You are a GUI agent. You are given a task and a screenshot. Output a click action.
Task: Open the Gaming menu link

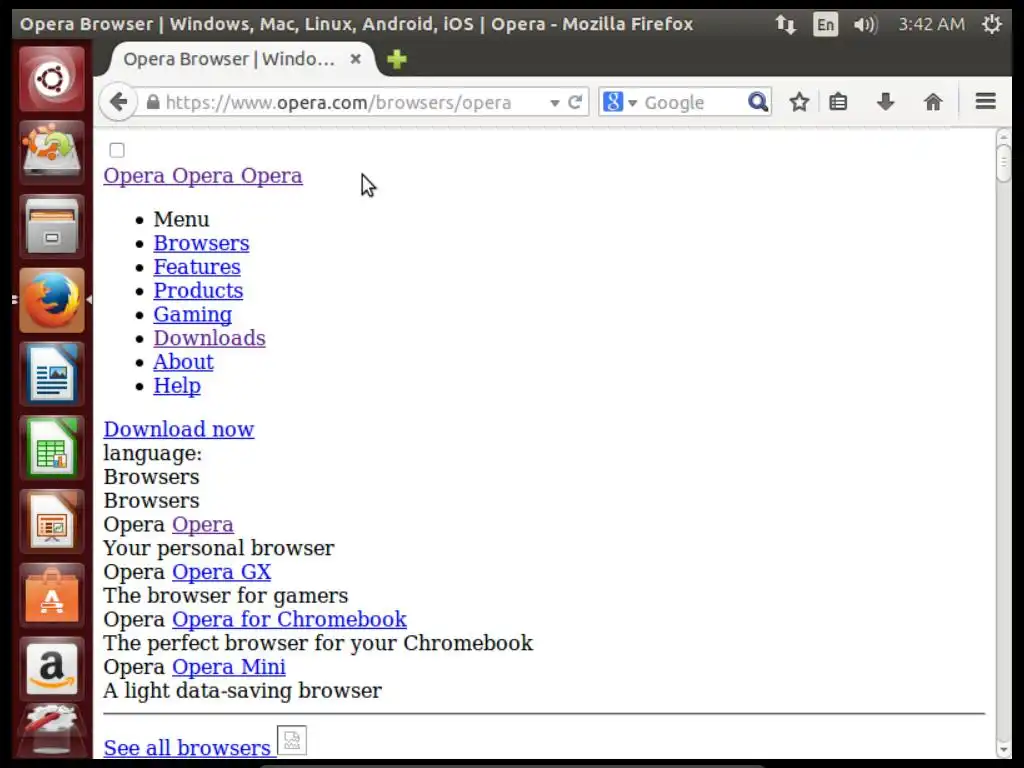pyautogui.click(x=193, y=314)
